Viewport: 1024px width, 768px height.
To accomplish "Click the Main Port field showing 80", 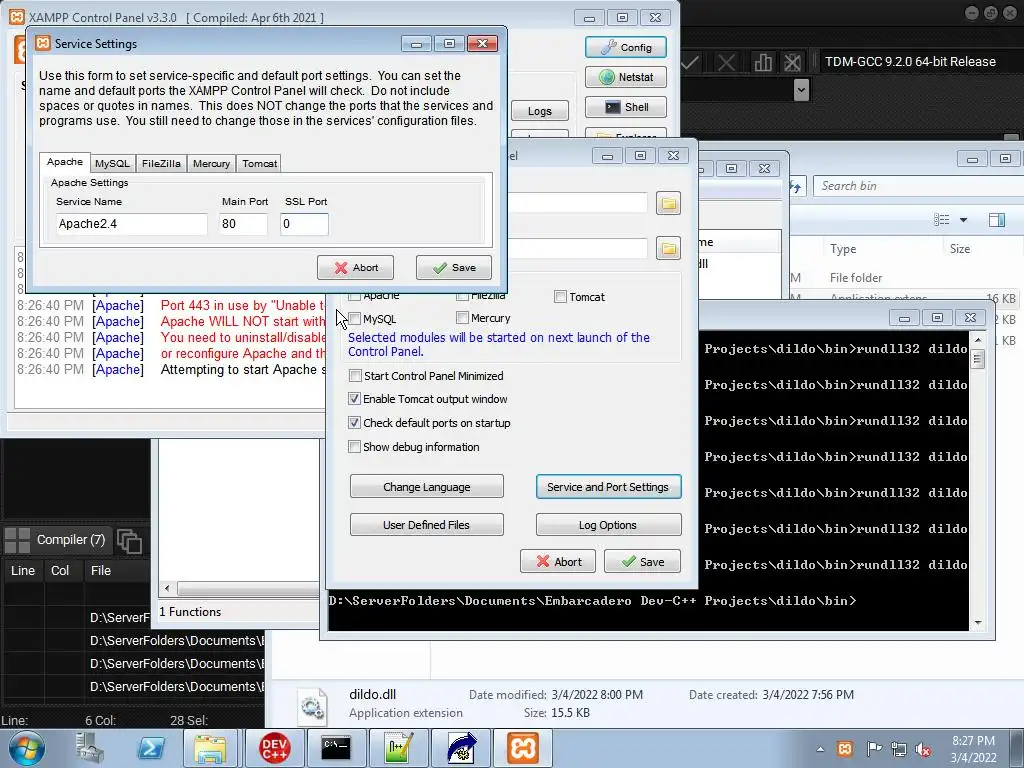I will pos(243,224).
